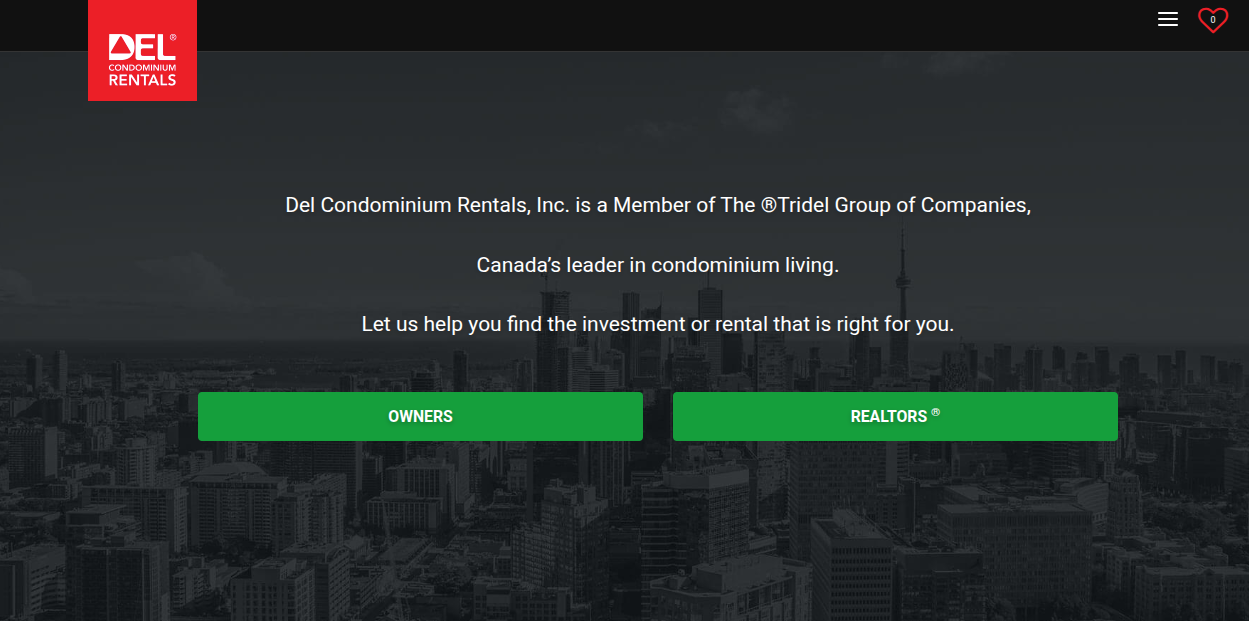Select the REALTORS green button
The height and width of the screenshot is (621, 1249).
(895, 416)
